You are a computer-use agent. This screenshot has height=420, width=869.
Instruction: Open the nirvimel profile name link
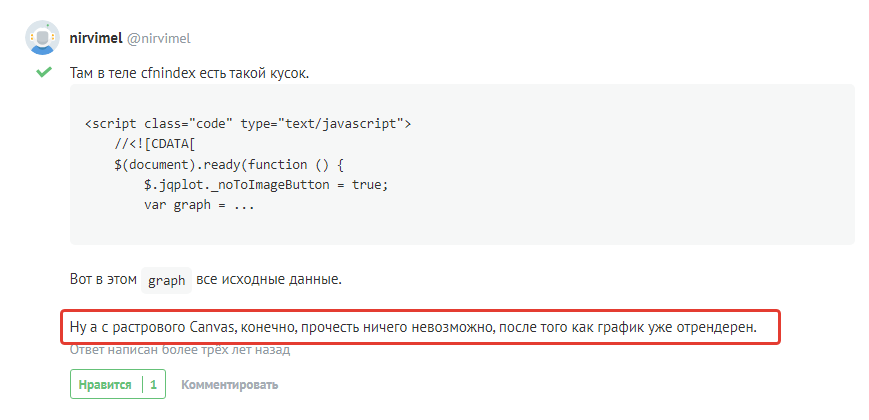click(95, 38)
